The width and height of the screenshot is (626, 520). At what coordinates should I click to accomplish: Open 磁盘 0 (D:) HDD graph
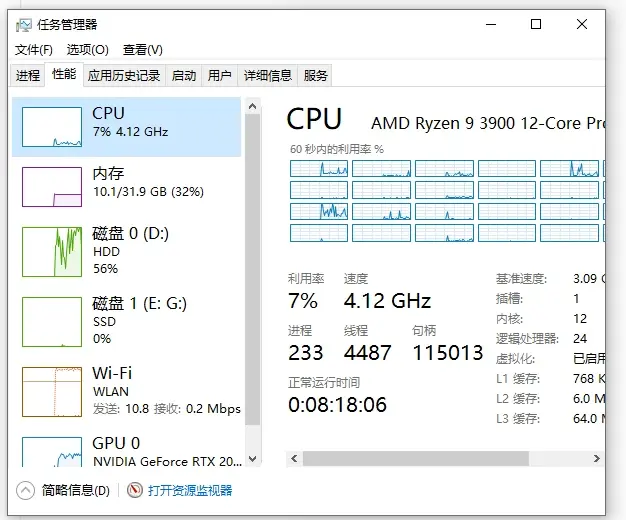[52, 251]
